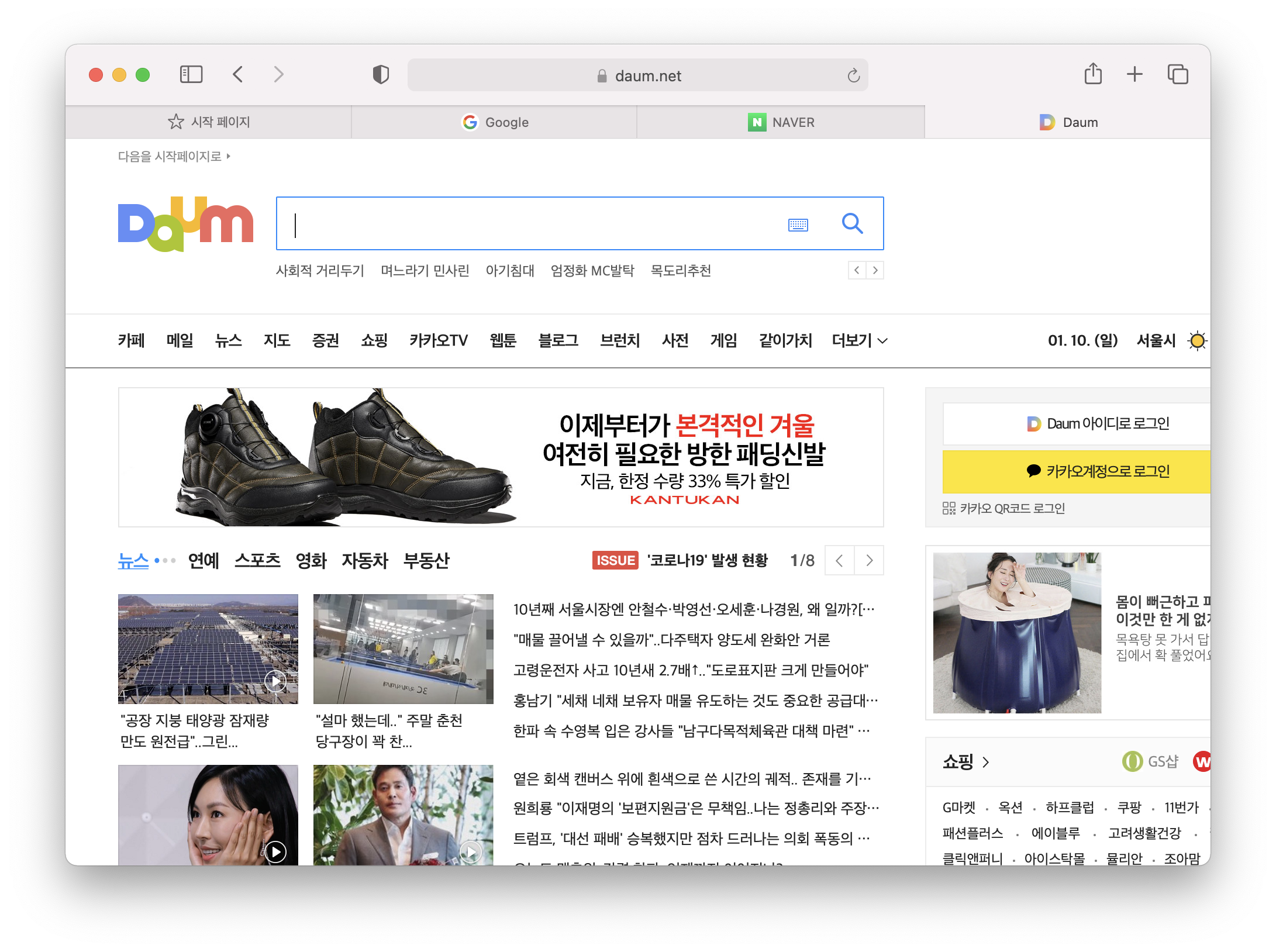Click the sun weather icon
Screen dimensions: 1276x952
point(1197,340)
